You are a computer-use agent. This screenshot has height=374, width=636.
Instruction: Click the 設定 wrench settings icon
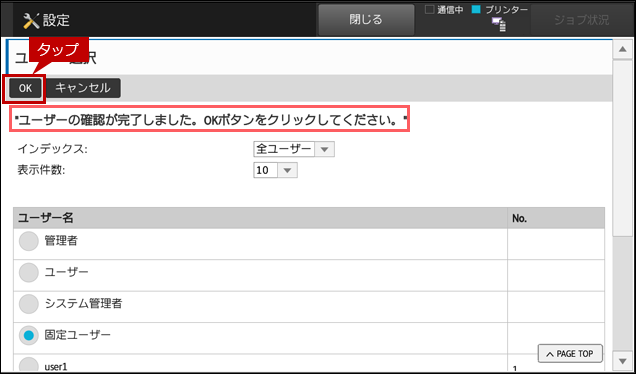point(31,20)
